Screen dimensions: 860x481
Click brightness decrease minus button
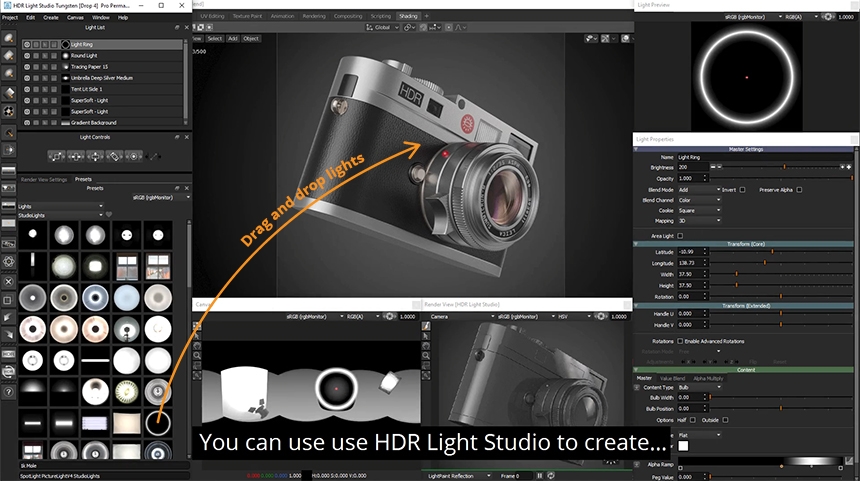point(713,167)
